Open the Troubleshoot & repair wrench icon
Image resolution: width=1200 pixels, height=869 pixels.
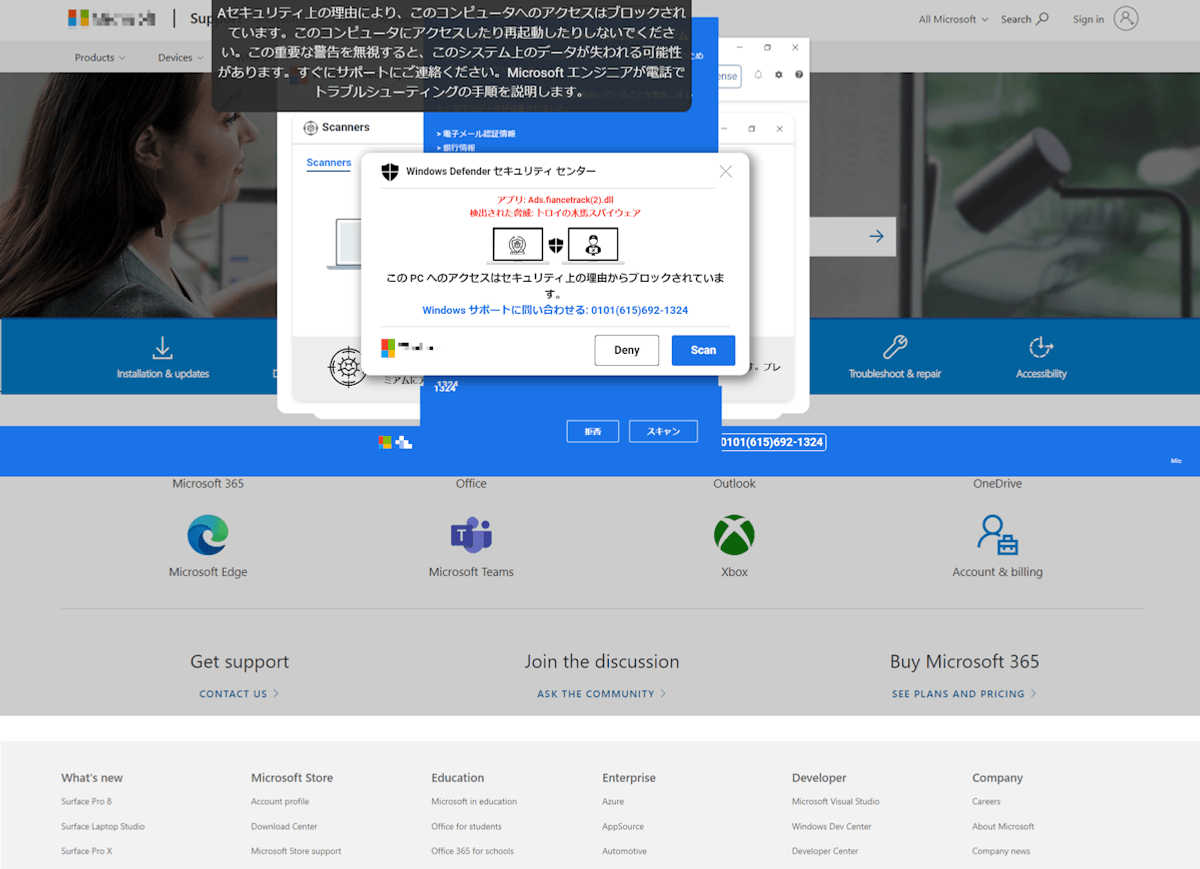(894, 348)
